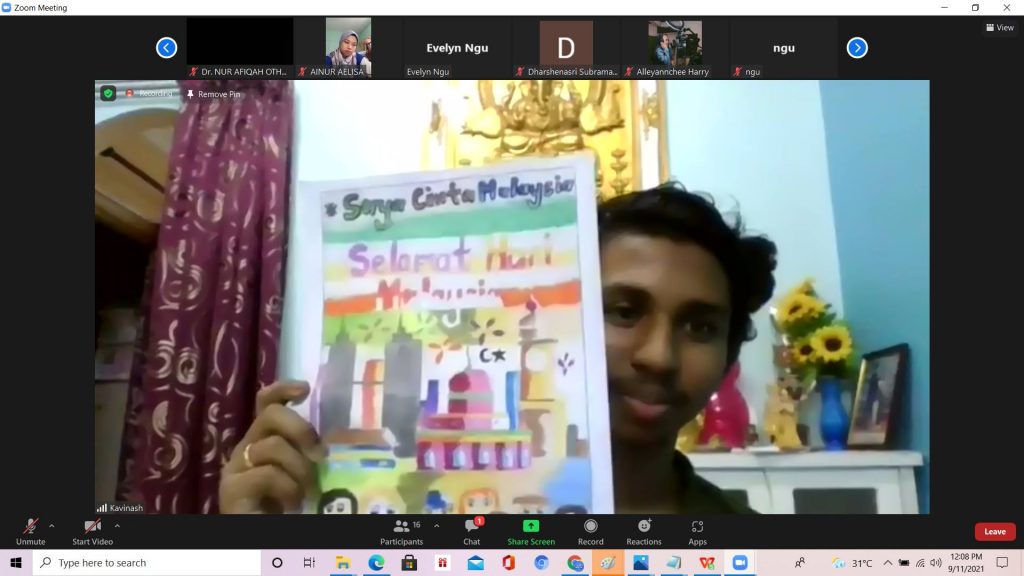The image size is (1024, 576).
Task: Open the Chat panel
Action: click(x=472, y=531)
